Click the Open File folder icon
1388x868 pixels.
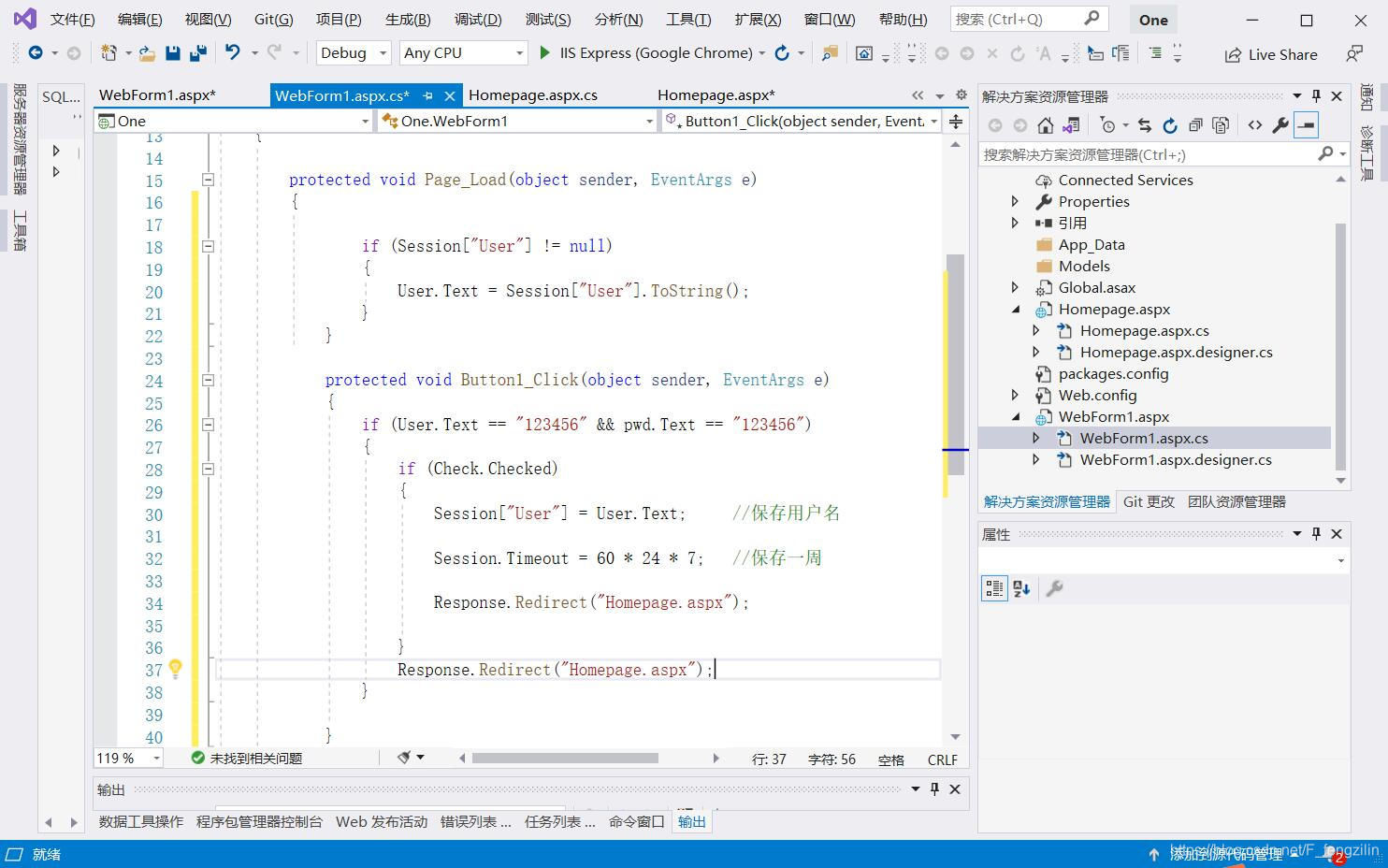[x=147, y=53]
